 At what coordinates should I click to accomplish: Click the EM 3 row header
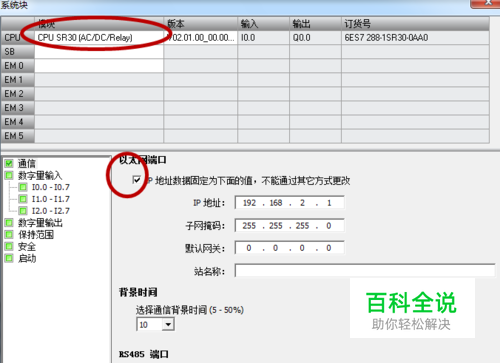(x=18, y=108)
